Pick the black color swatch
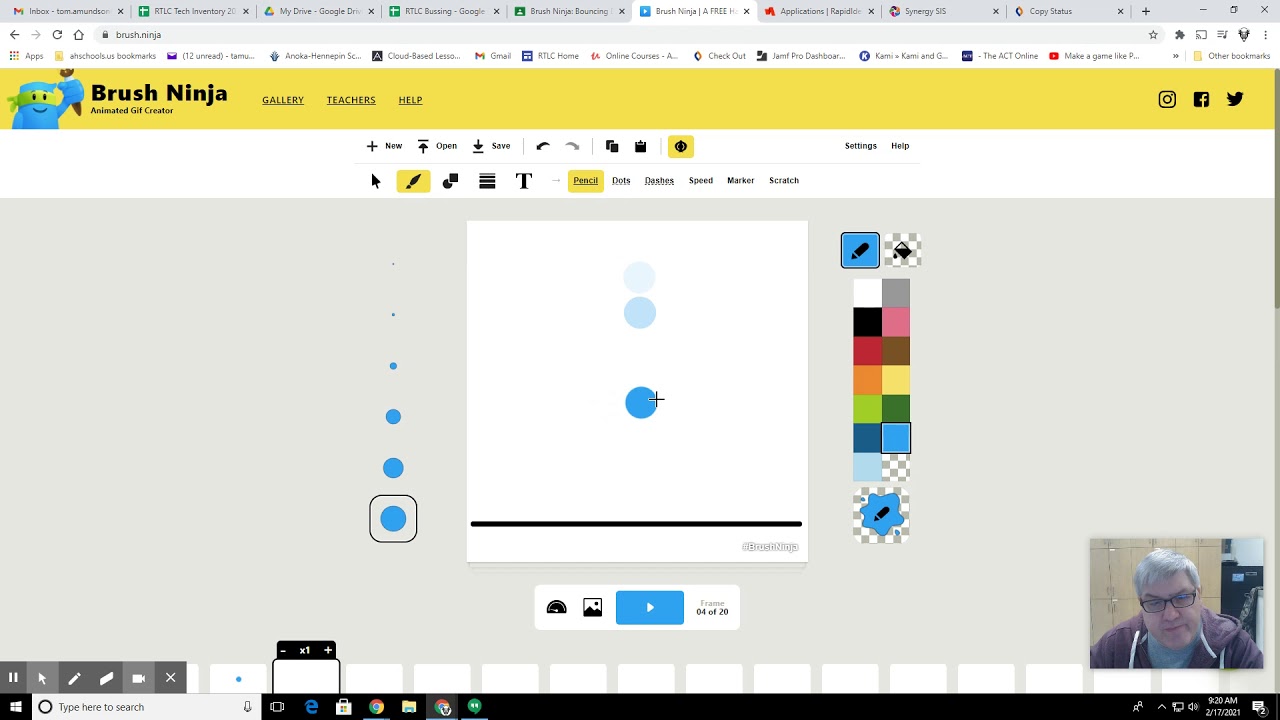Viewport: 1280px width, 720px height. [x=867, y=322]
